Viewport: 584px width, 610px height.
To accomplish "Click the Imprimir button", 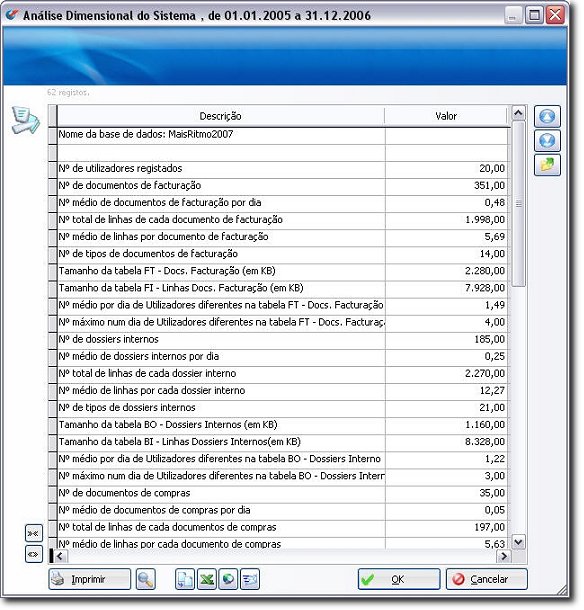I will click(x=89, y=579).
